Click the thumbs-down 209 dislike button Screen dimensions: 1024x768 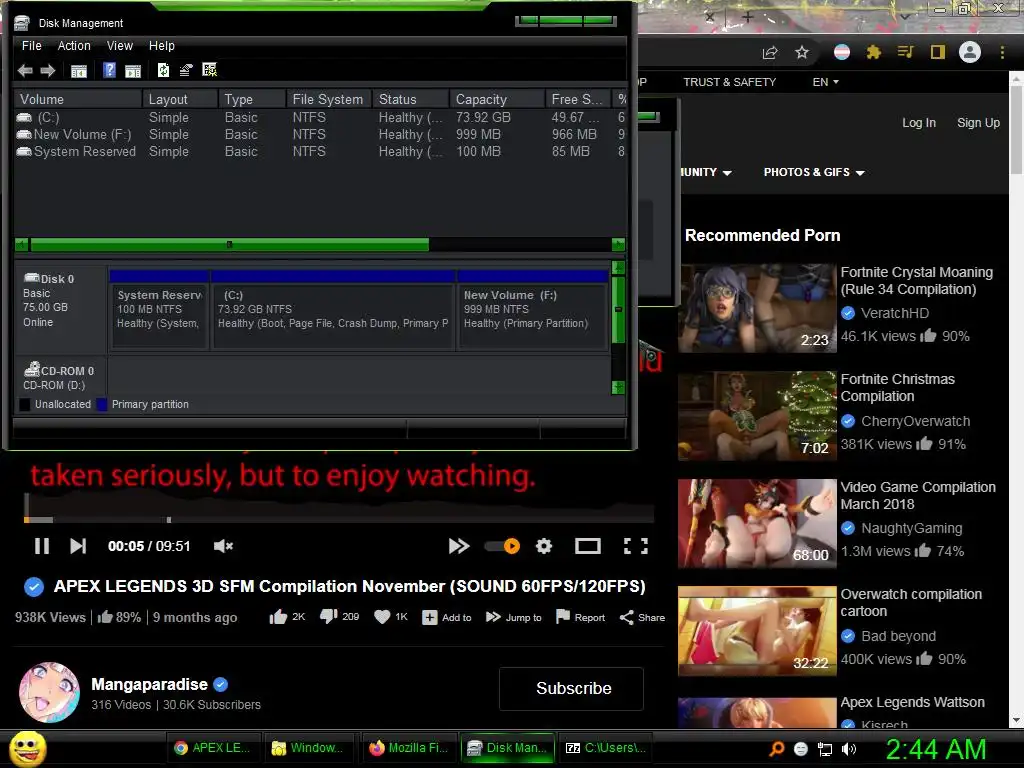(x=340, y=616)
